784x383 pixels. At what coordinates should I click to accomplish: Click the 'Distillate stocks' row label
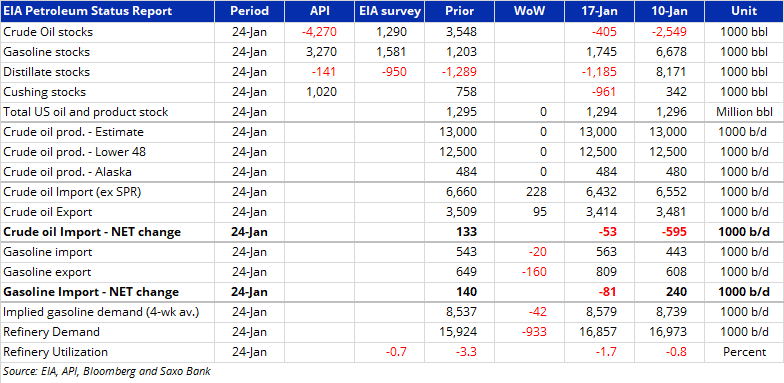[46, 72]
